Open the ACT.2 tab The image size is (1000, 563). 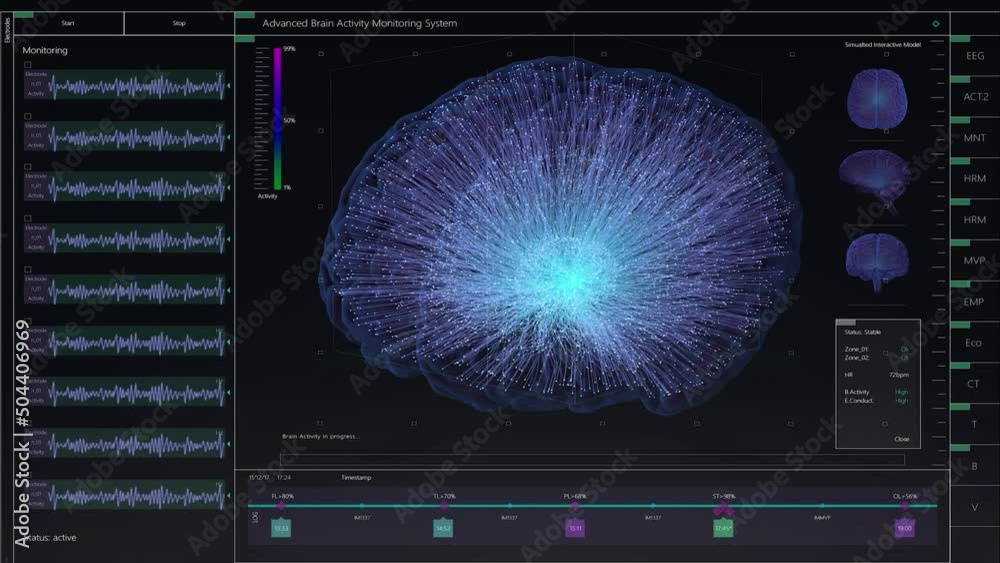[x=974, y=97]
